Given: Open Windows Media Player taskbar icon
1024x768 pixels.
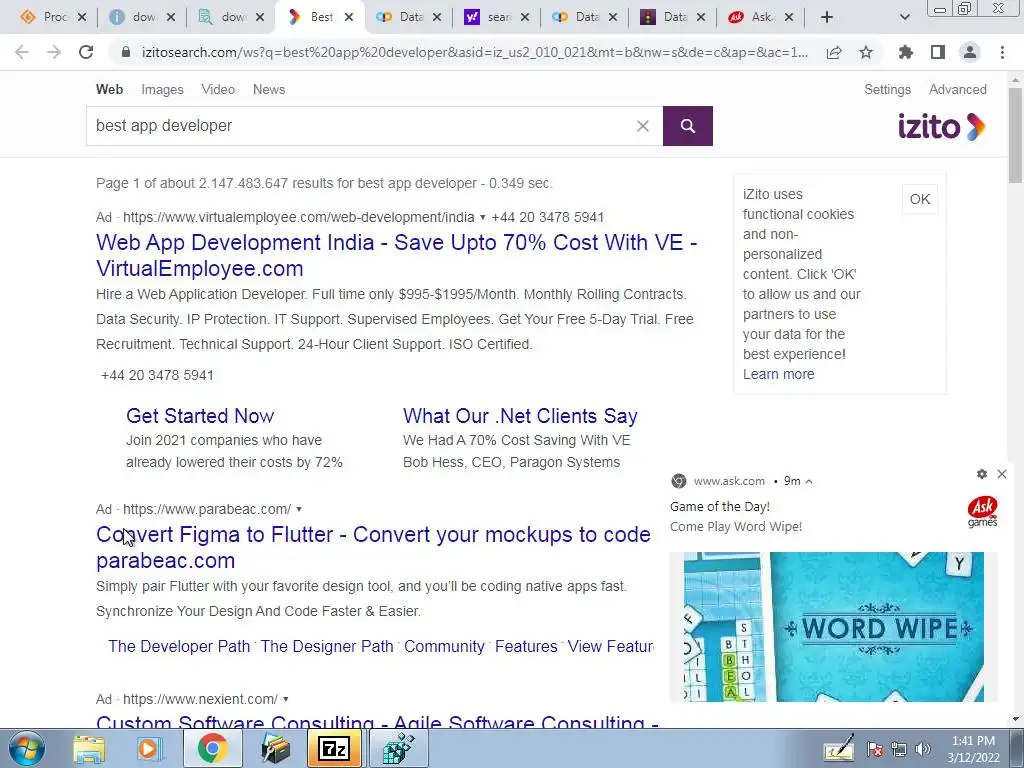Looking at the screenshot, I should (150, 749).
